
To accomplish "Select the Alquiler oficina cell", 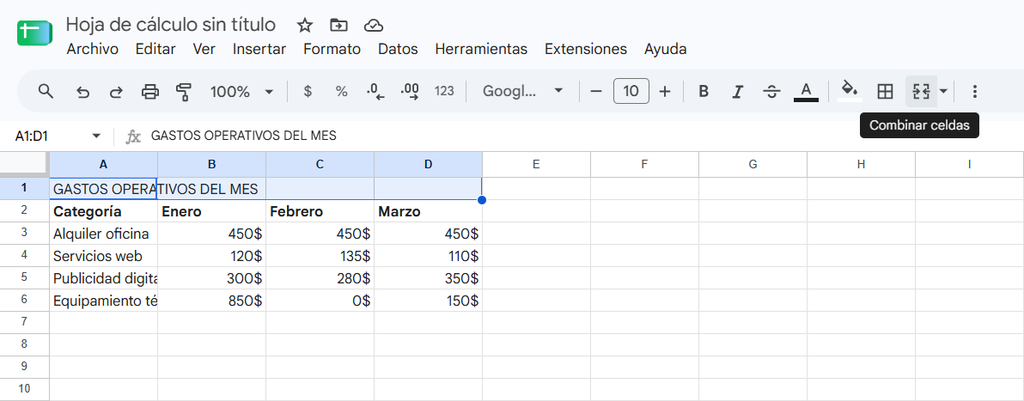I will tap(103, 234).
